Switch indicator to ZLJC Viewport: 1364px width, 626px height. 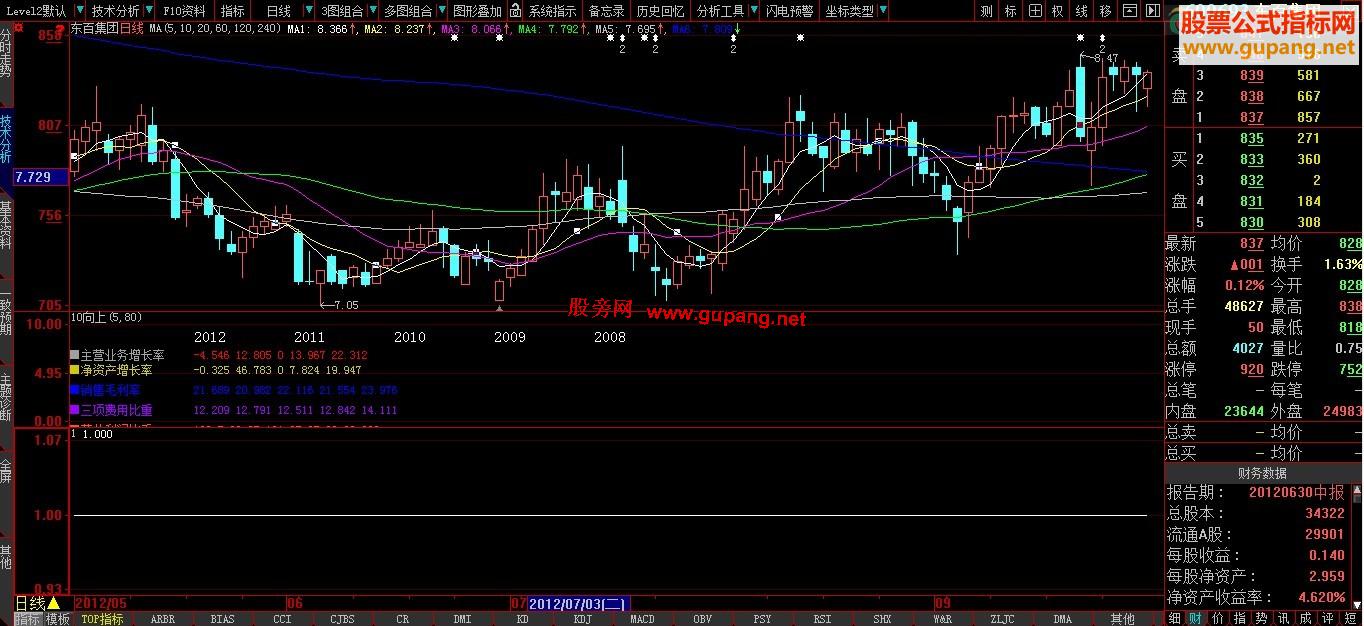[1002, 619]
